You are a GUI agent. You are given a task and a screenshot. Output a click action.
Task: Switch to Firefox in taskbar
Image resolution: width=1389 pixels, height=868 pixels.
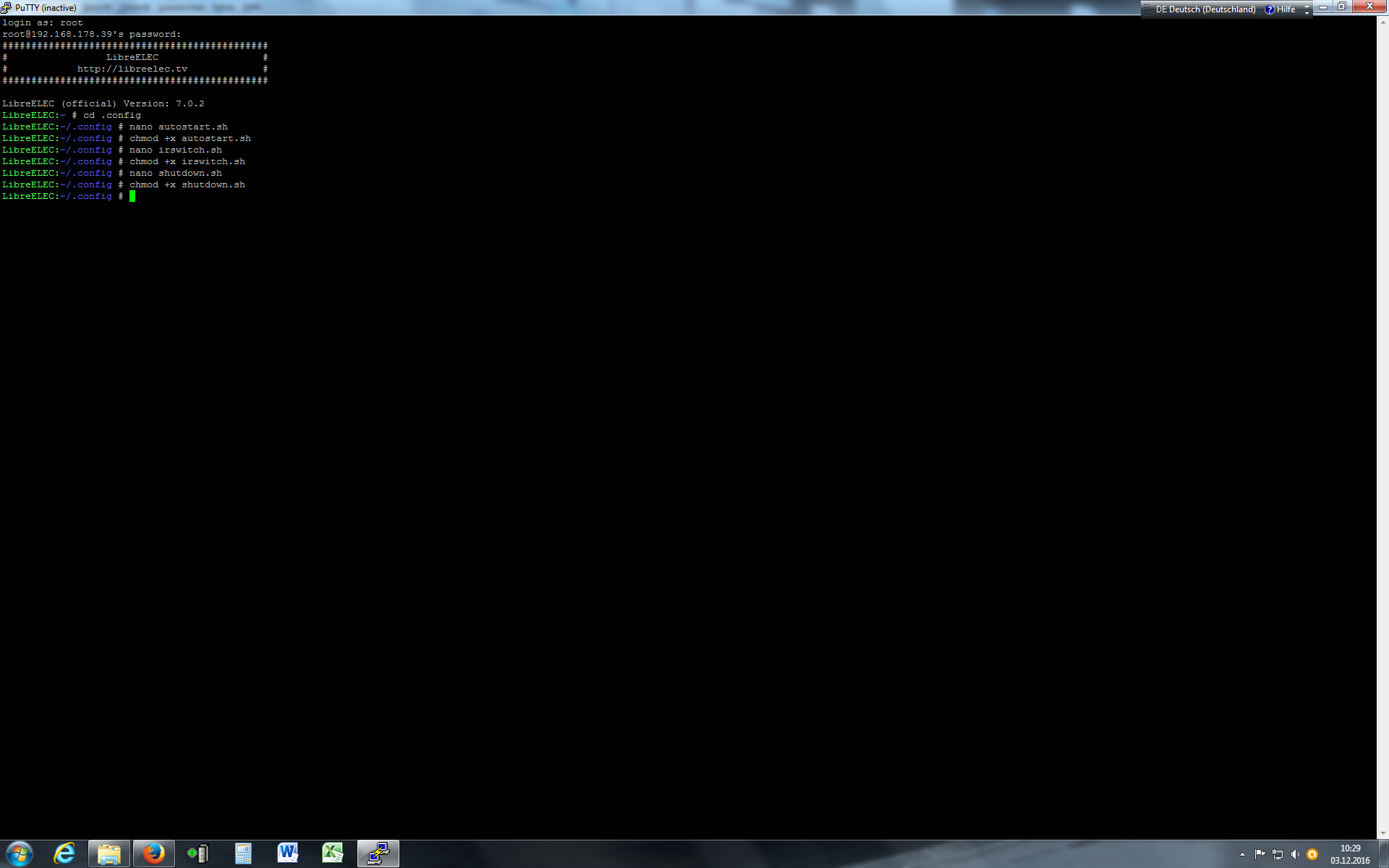[x=153, y=854]
